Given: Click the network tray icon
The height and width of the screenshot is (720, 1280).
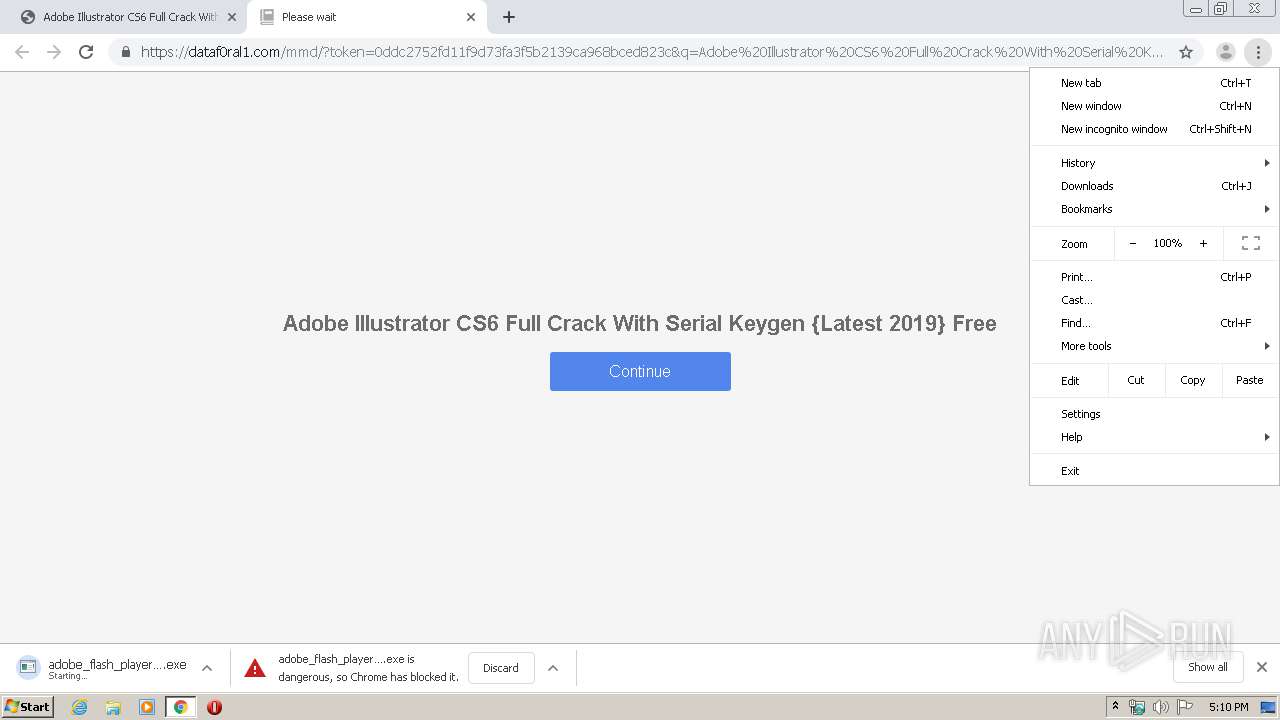Looking at the screenshot, I should 1137,707.
